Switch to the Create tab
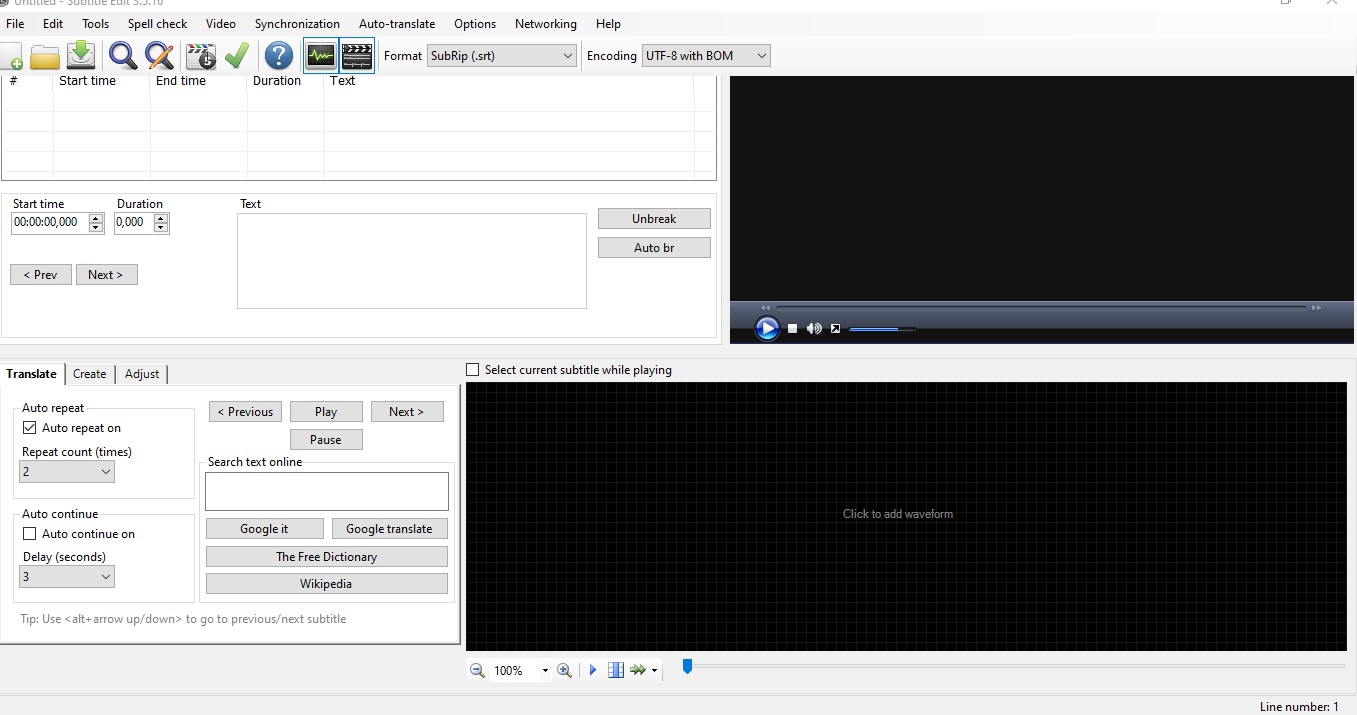Image resolution: width=1357 pixels, height=715 pixels. 89,374
